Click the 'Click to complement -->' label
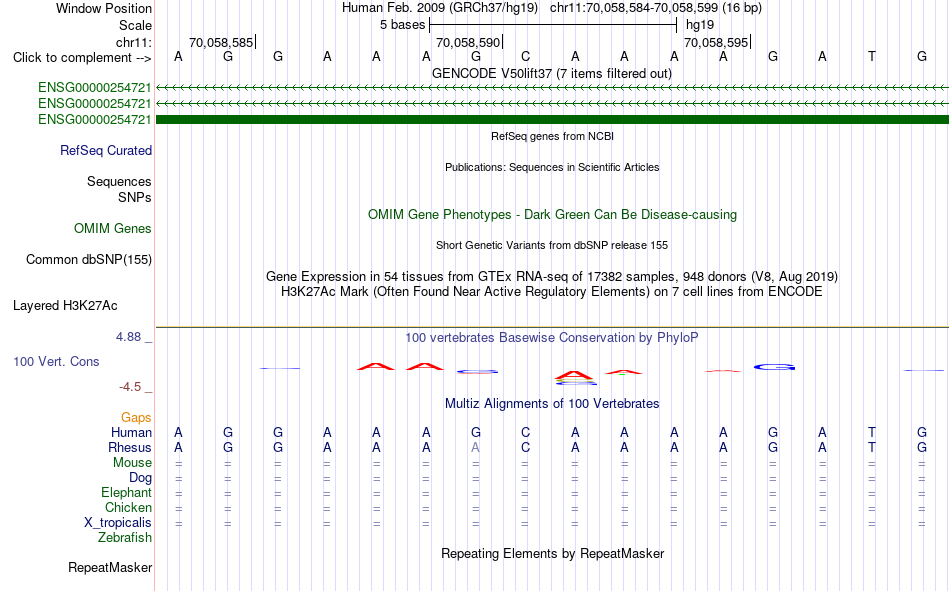950x591 pixels. 82,58
